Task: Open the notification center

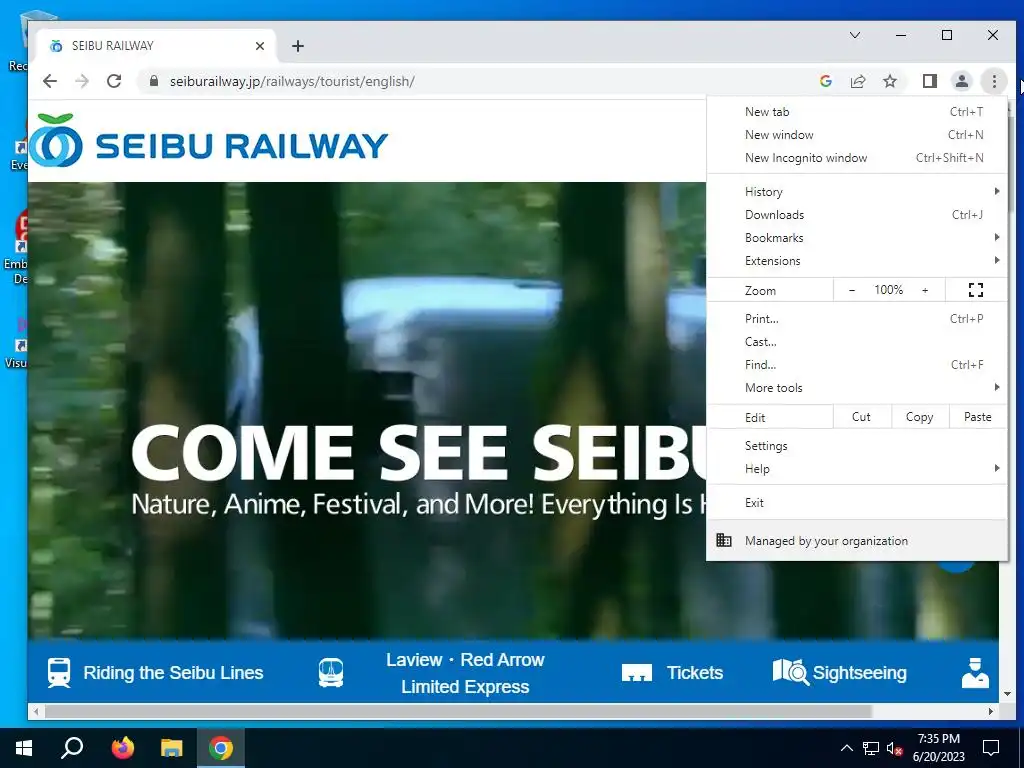Action: click(991, 748)
